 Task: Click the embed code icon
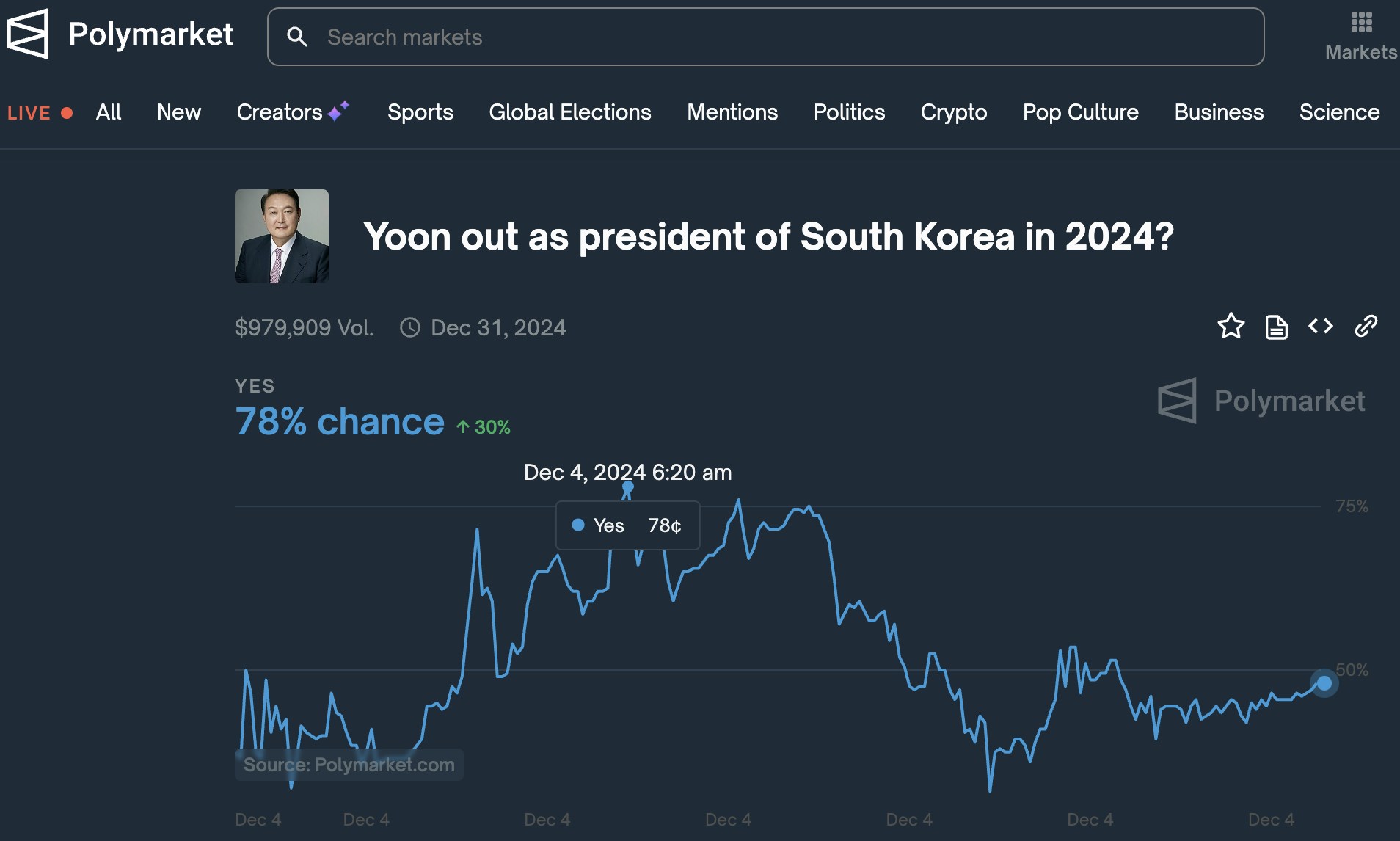[x=1320, y=326]
